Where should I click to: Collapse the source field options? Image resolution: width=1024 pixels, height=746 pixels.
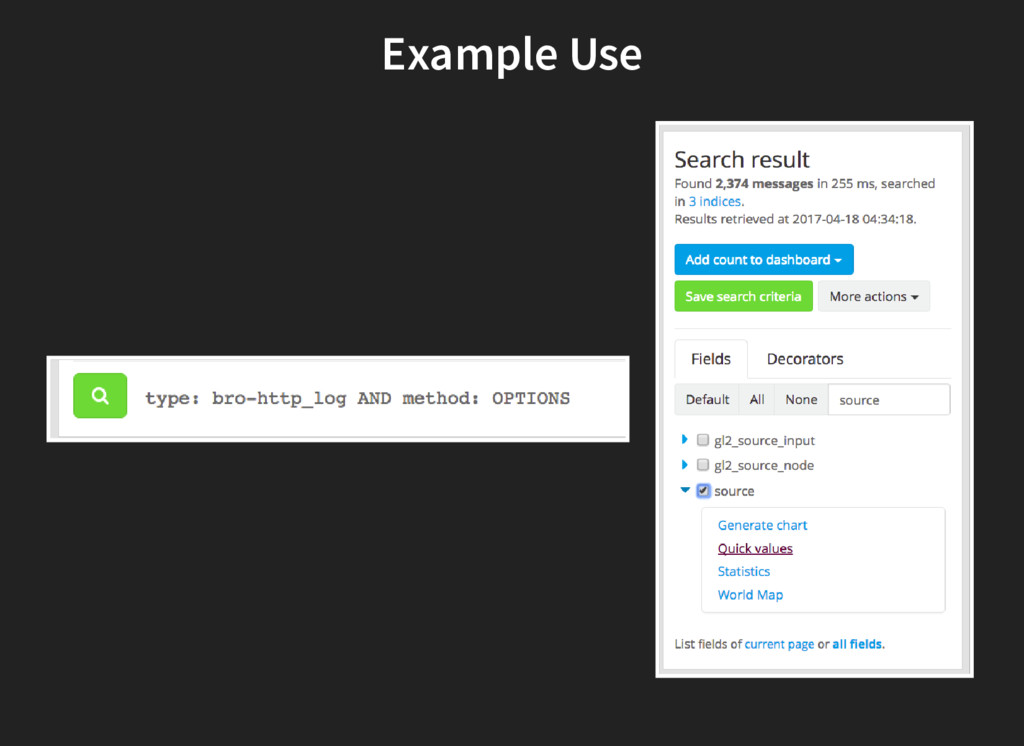685,491
